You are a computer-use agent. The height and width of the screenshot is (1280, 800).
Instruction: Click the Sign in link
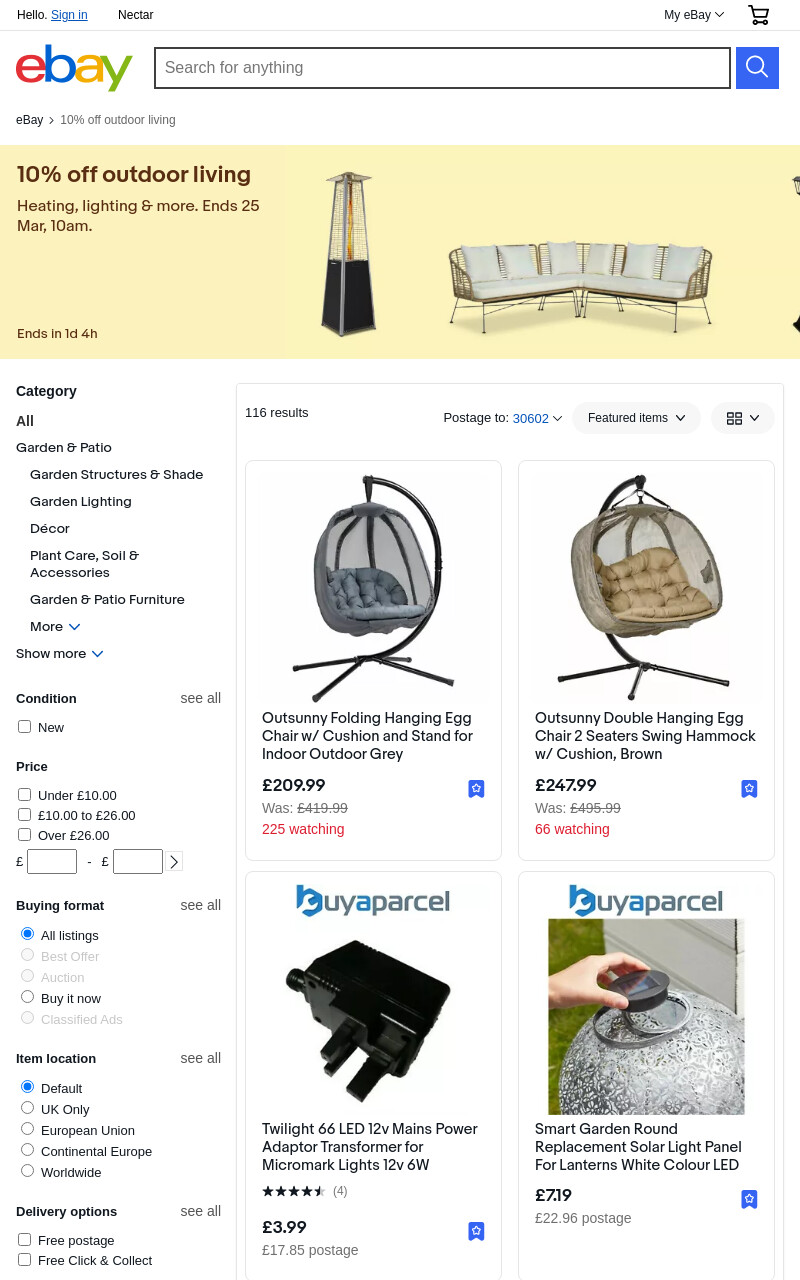[69, 15]
